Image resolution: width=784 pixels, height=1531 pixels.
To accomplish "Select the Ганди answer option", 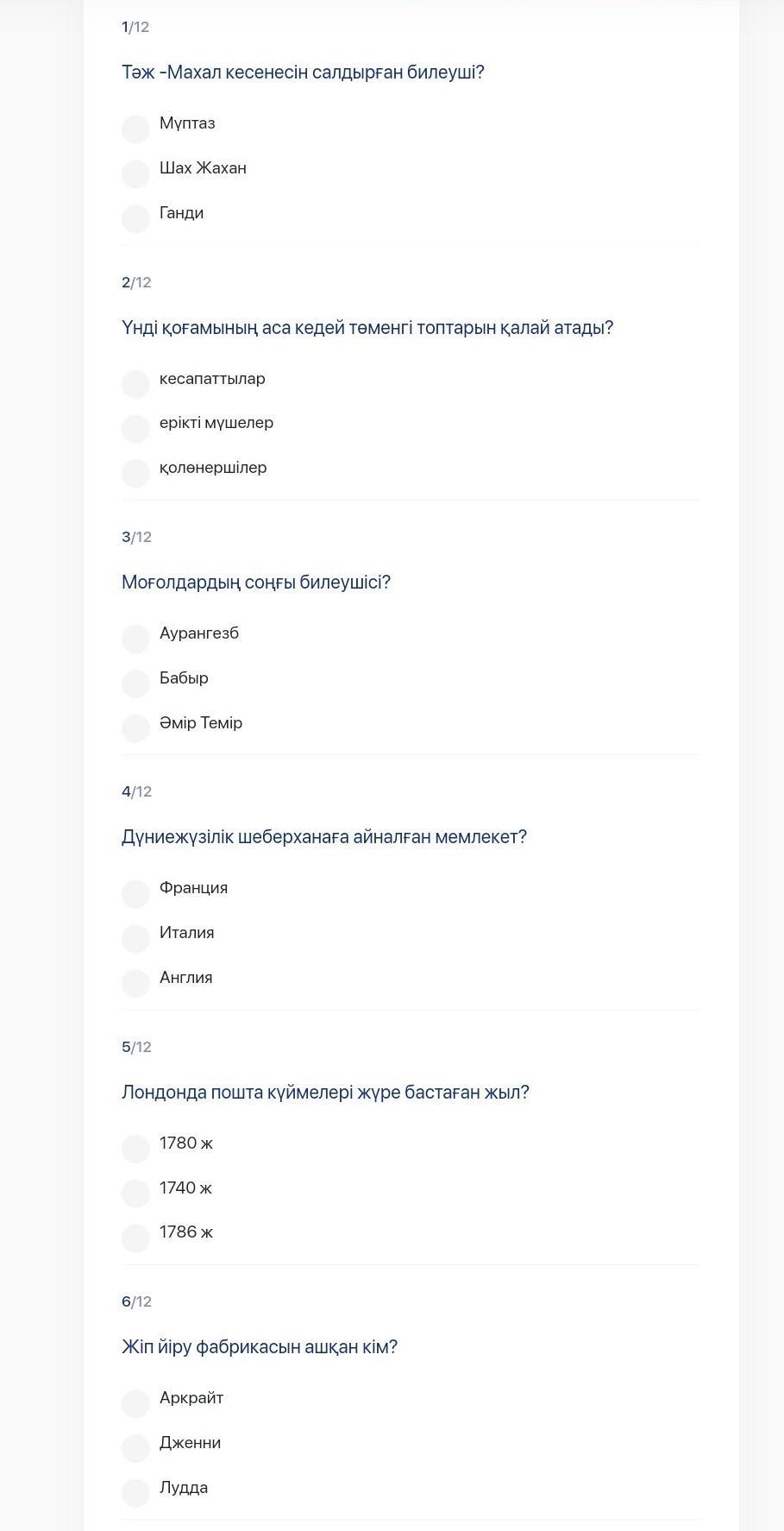I will [135, 219].
